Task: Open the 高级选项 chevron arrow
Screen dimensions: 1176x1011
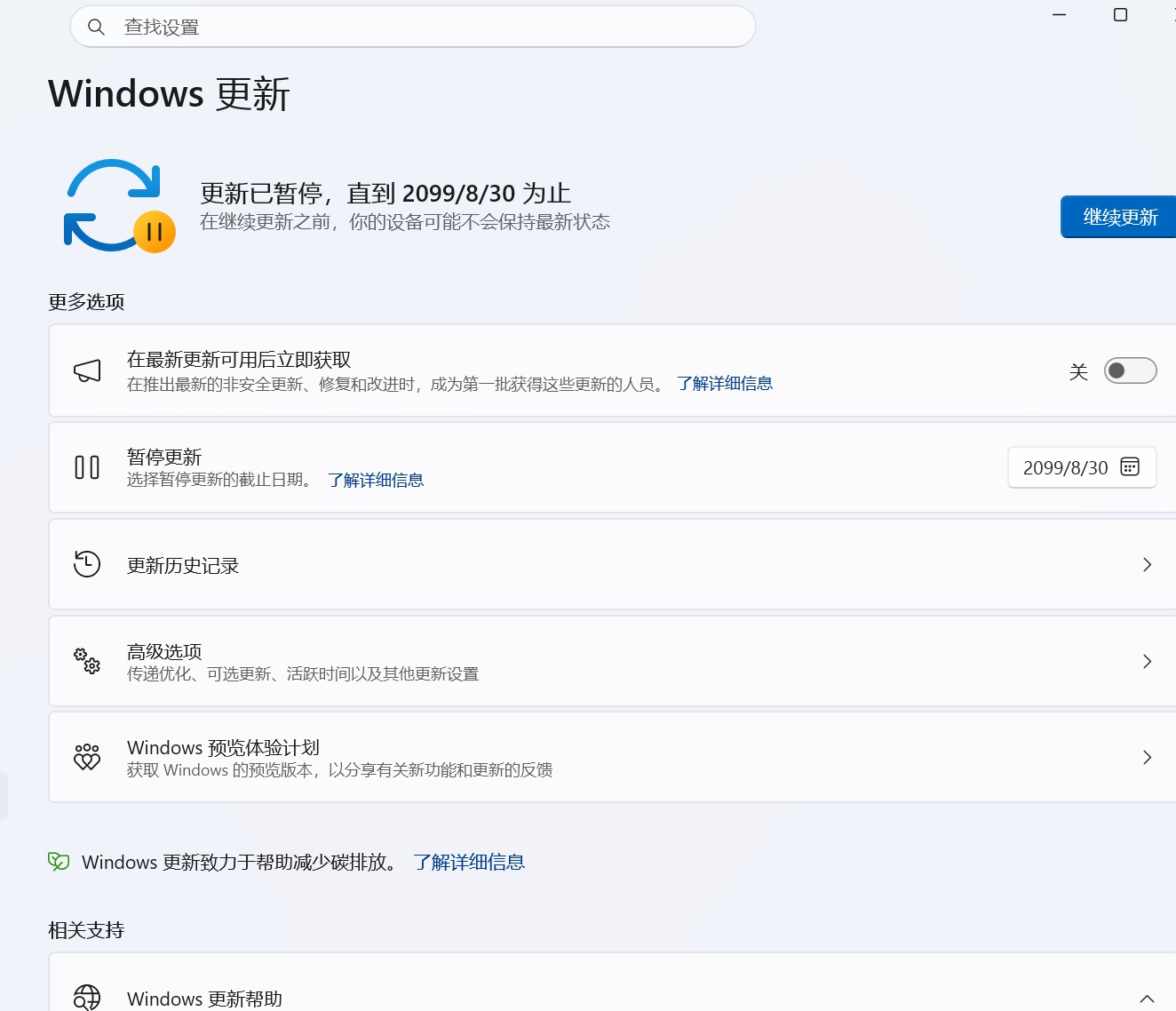Action: (x=1147, y=661)
